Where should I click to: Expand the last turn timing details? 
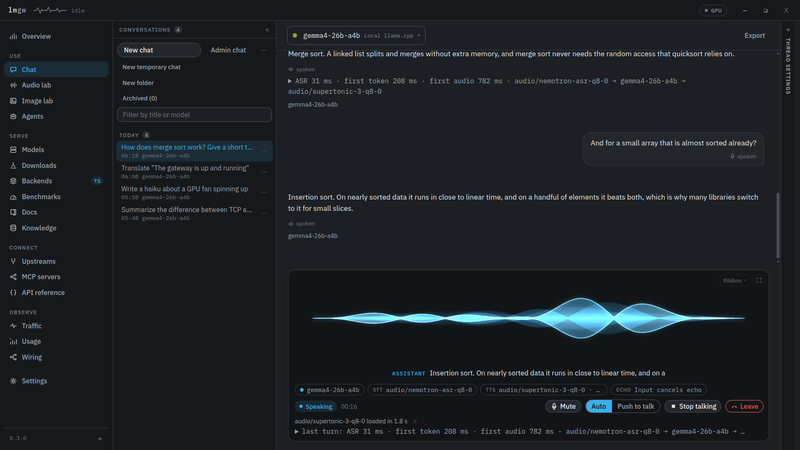pos(296,432)
